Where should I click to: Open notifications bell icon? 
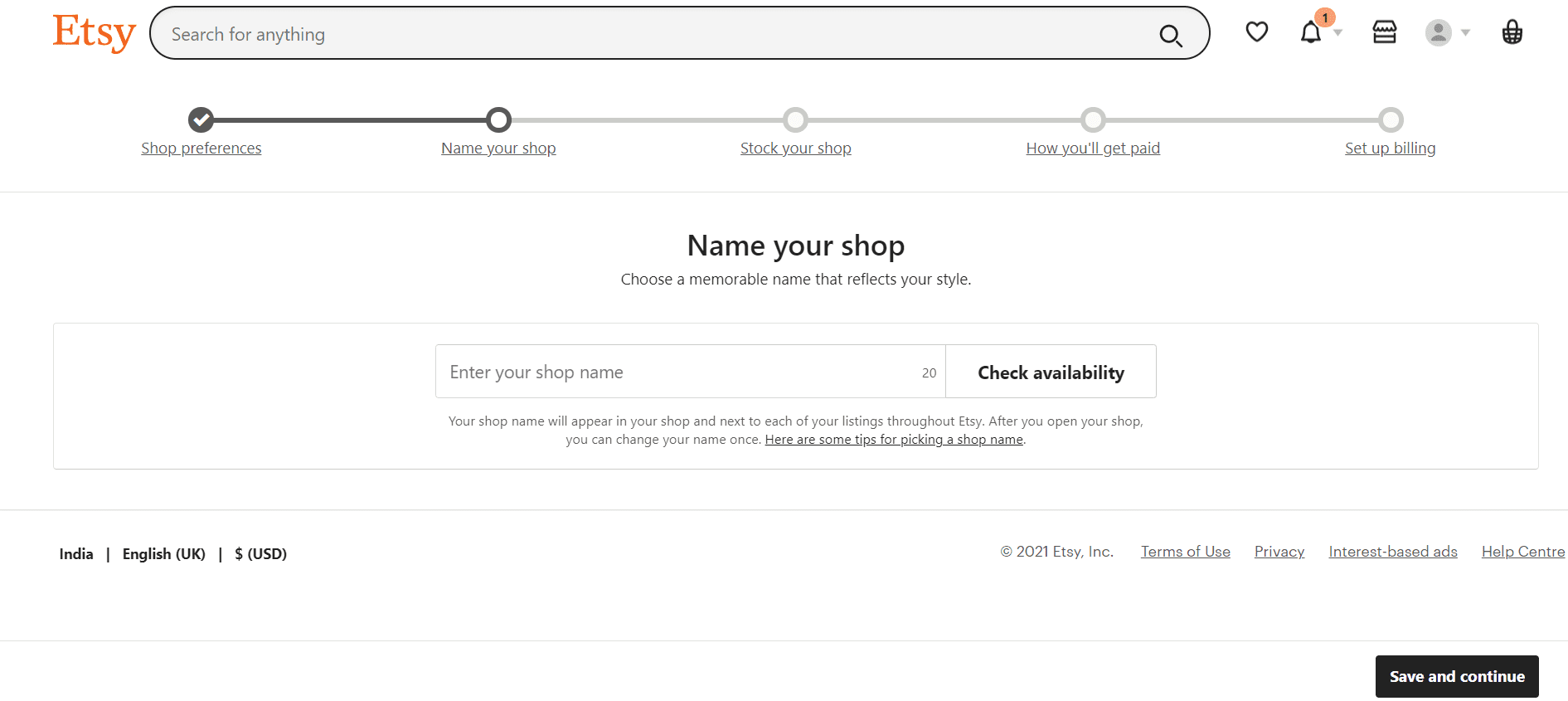(x=1311, y=33)
